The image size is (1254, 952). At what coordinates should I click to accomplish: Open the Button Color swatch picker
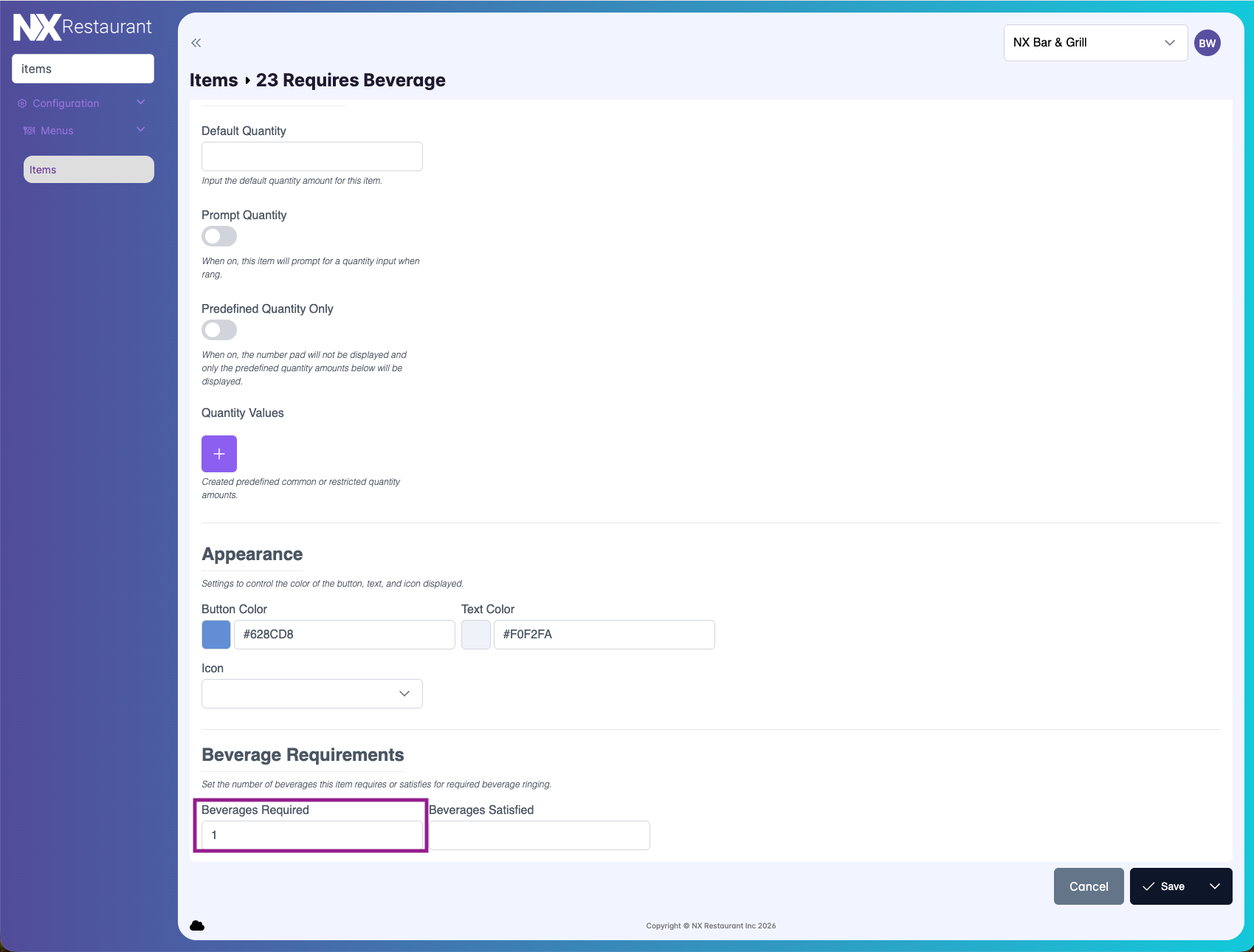pos(216,635)
